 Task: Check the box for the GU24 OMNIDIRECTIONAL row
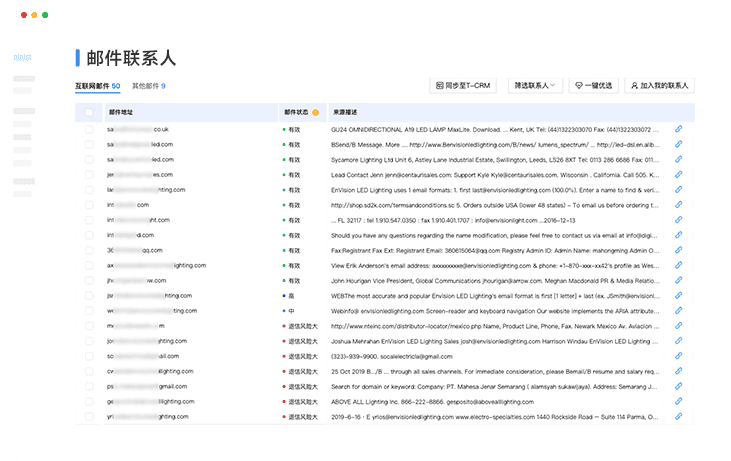[89, 129]
